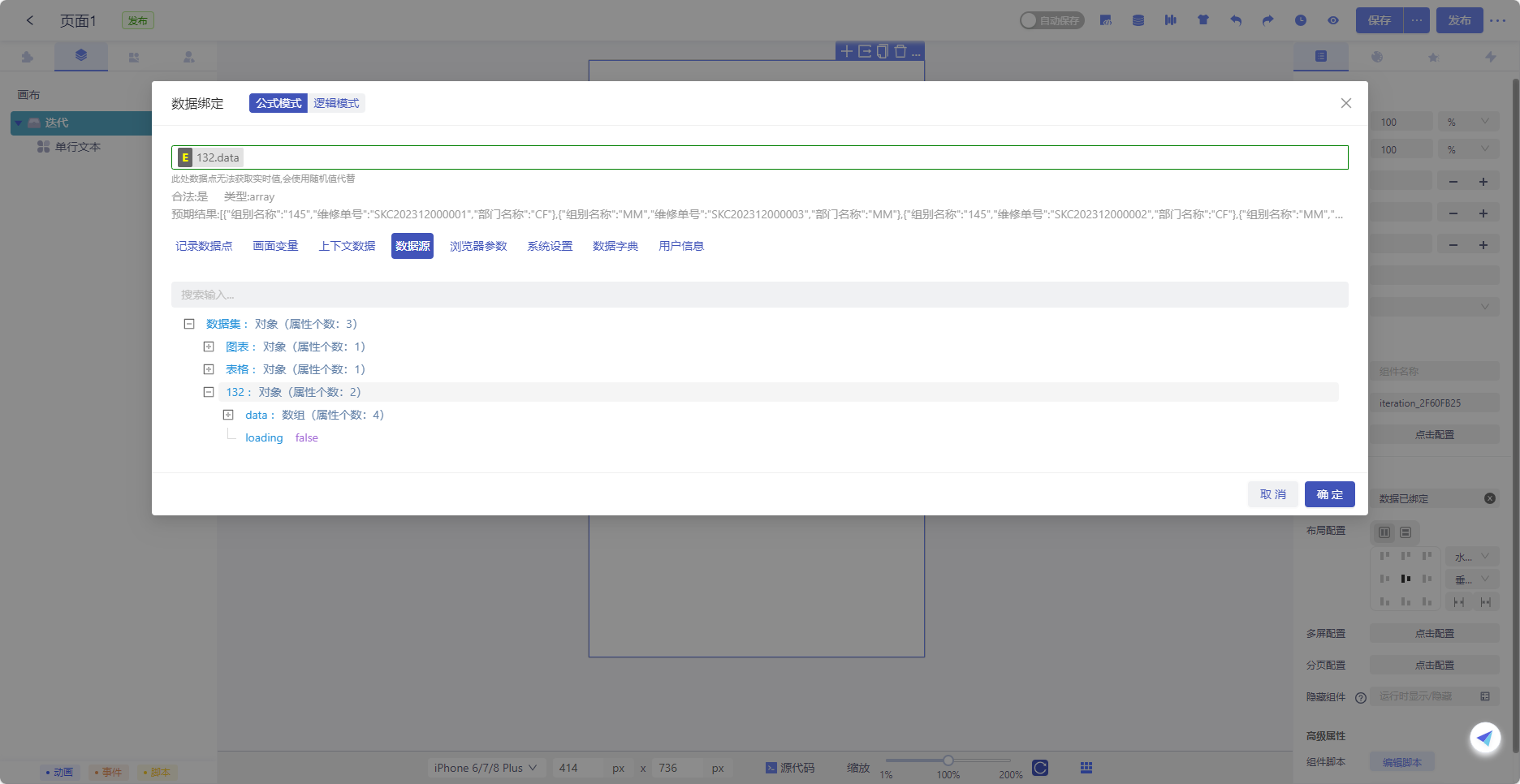
Task: Select the properties list tab in right panel
Action: click(1321, 56)
